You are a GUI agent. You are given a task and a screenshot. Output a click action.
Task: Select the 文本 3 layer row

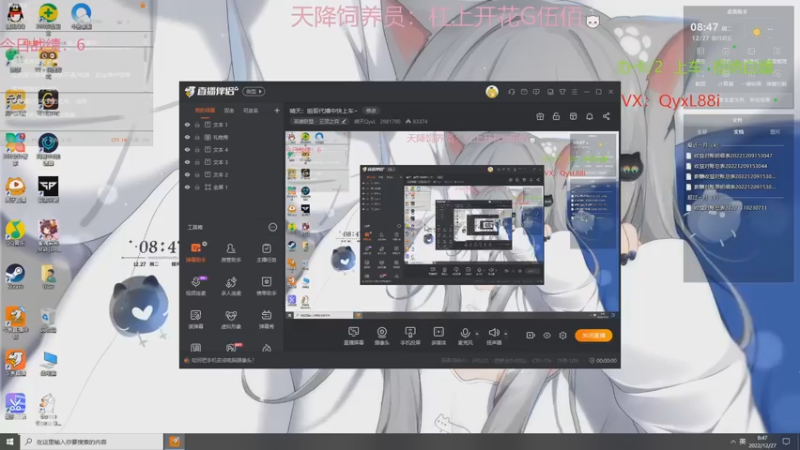pos(232,162)
